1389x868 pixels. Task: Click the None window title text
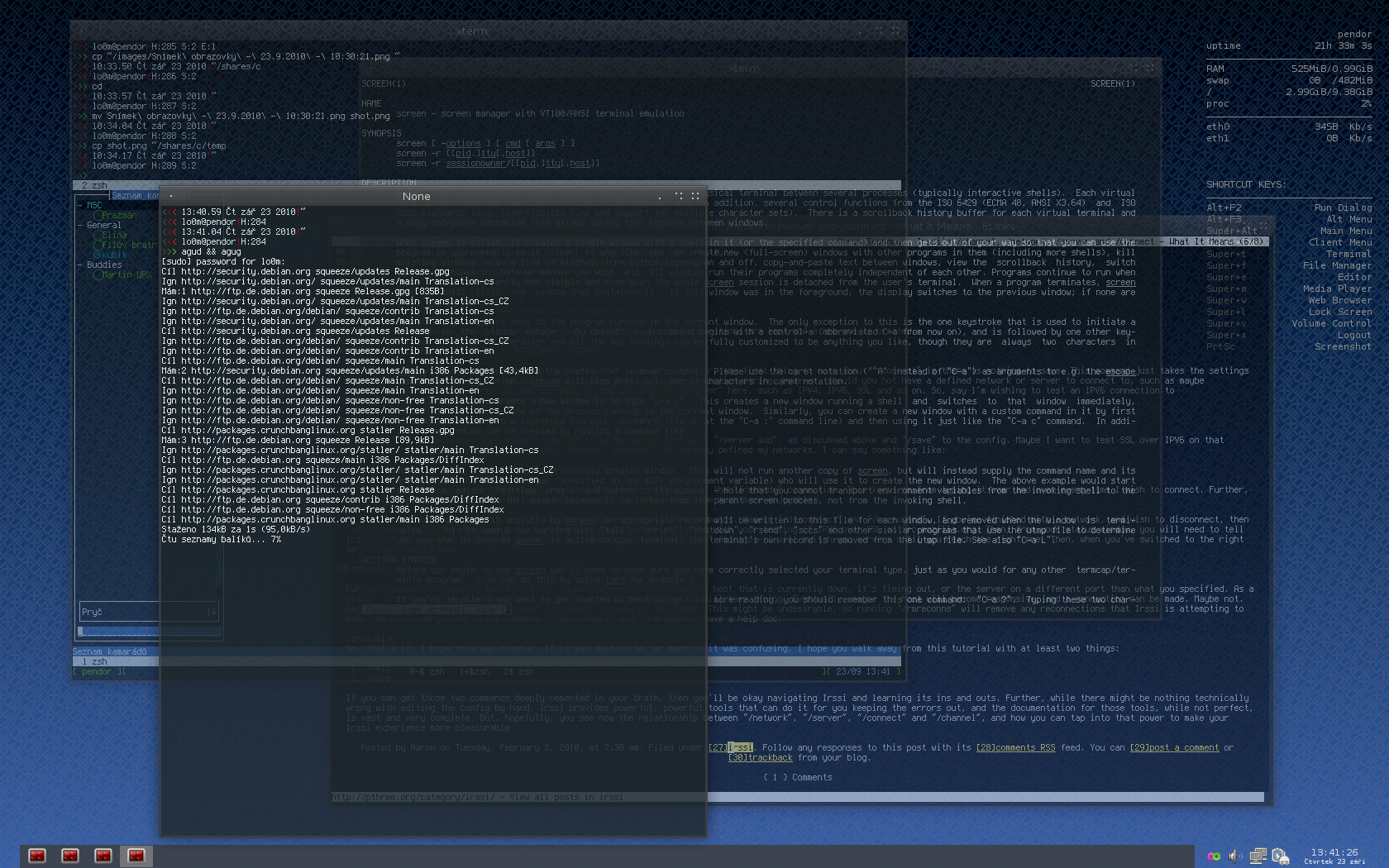[x=416, y=196]
